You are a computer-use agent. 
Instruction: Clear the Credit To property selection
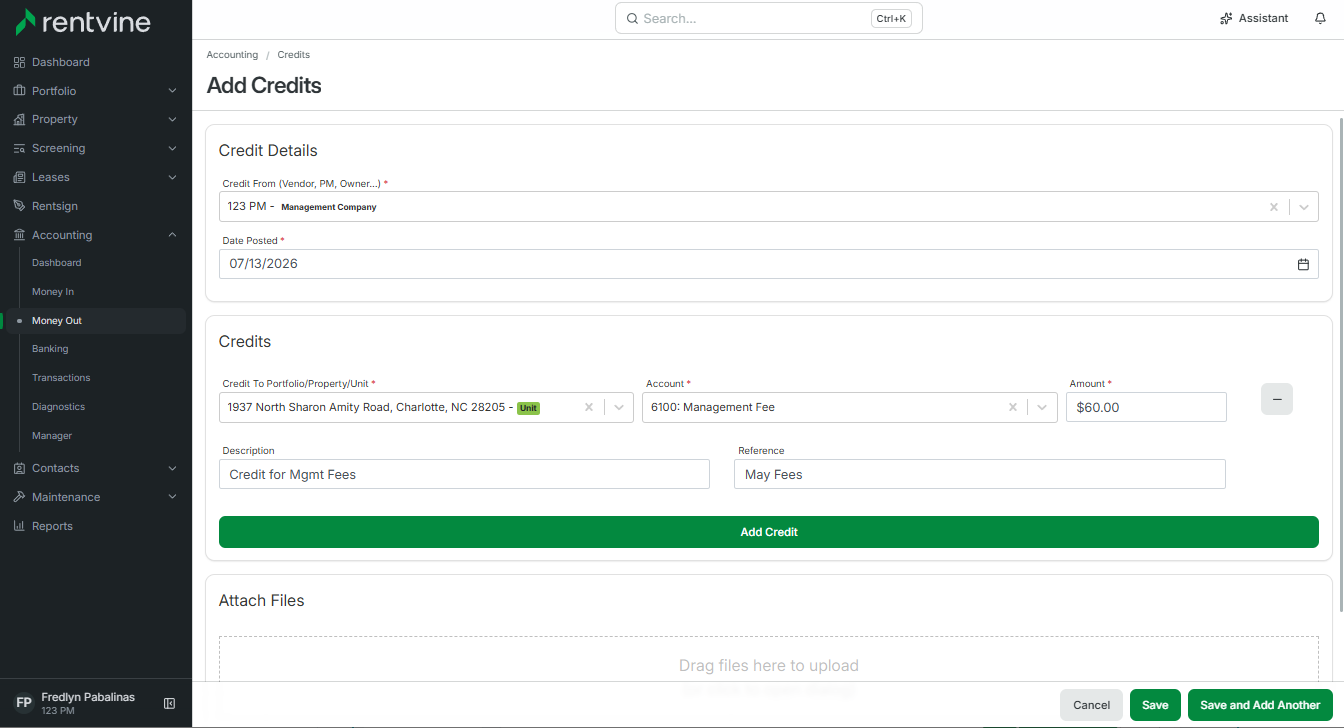(589, 407)
